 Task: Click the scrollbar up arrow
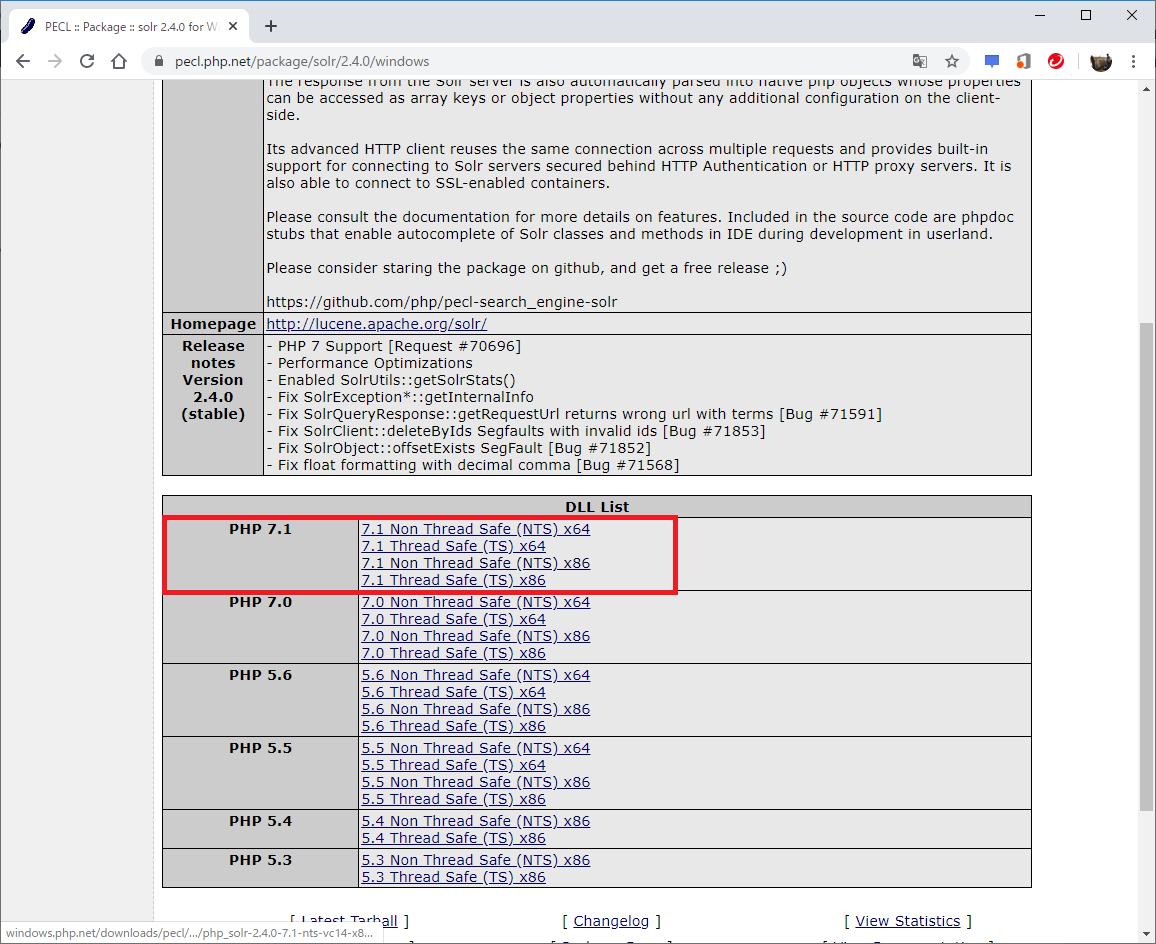click(x=1146, y=89)
